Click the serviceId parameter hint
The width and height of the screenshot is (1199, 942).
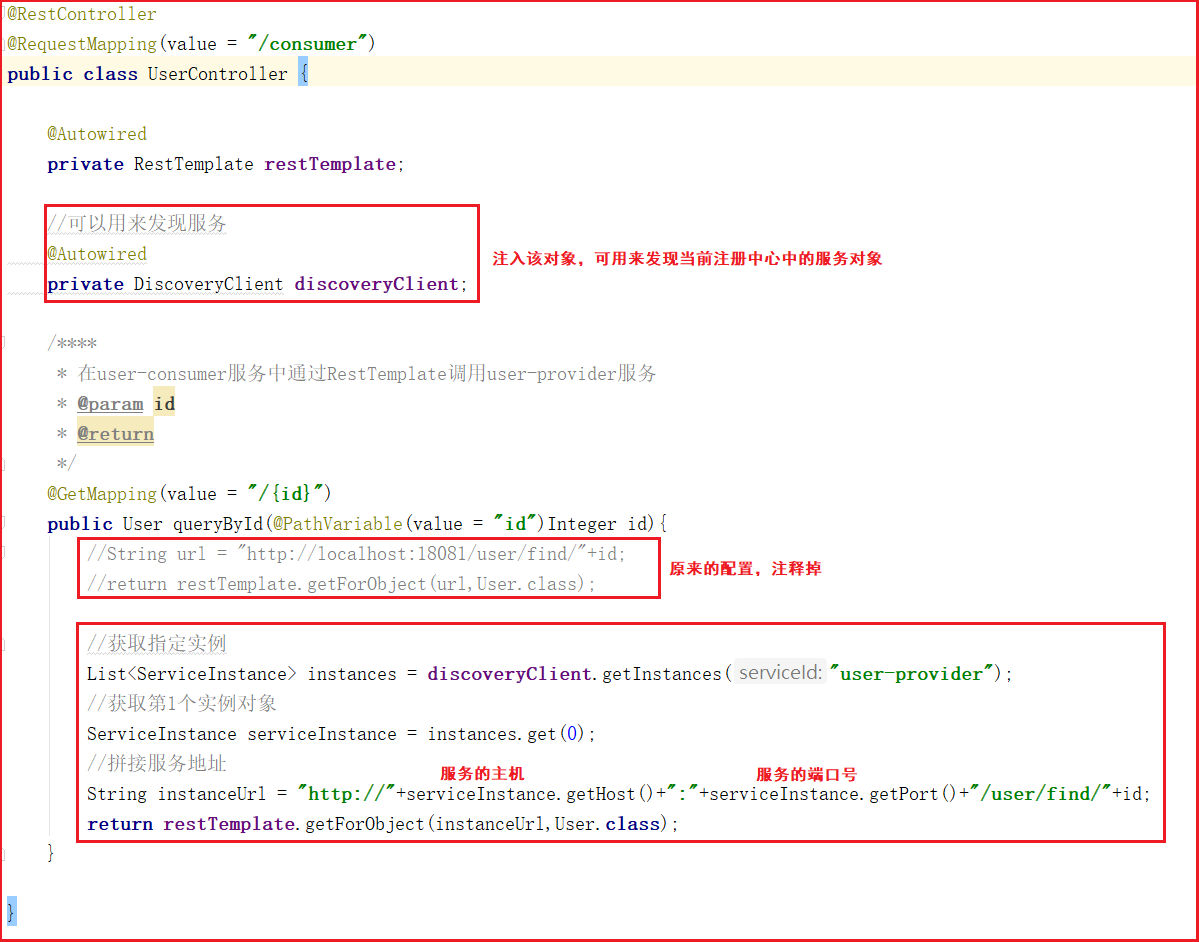click(781, 674)
